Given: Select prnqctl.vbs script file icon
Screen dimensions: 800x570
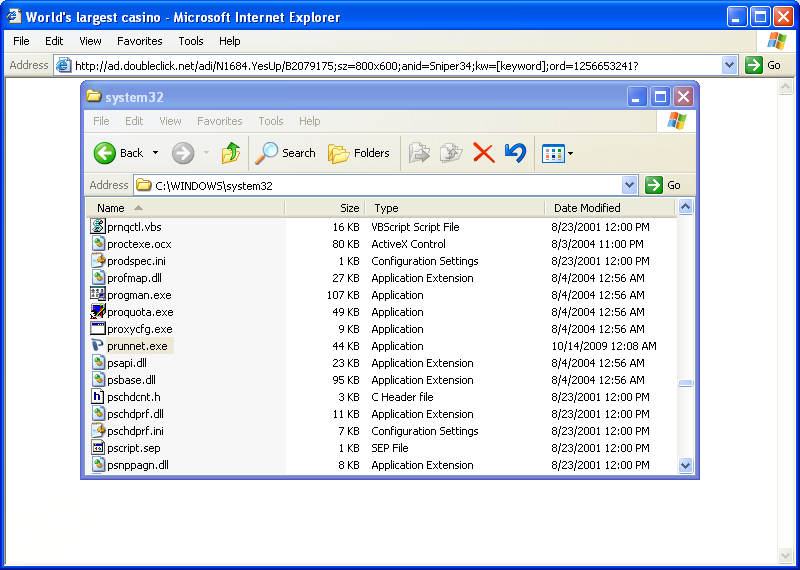Looking at the screenshot, I should pyautogui.click(x=98, y=227).
